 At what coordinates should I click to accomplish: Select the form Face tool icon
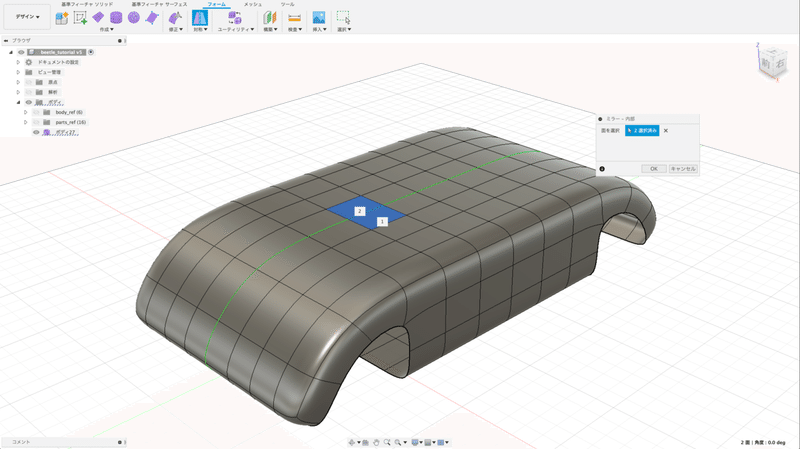click(x=152, y=18)
